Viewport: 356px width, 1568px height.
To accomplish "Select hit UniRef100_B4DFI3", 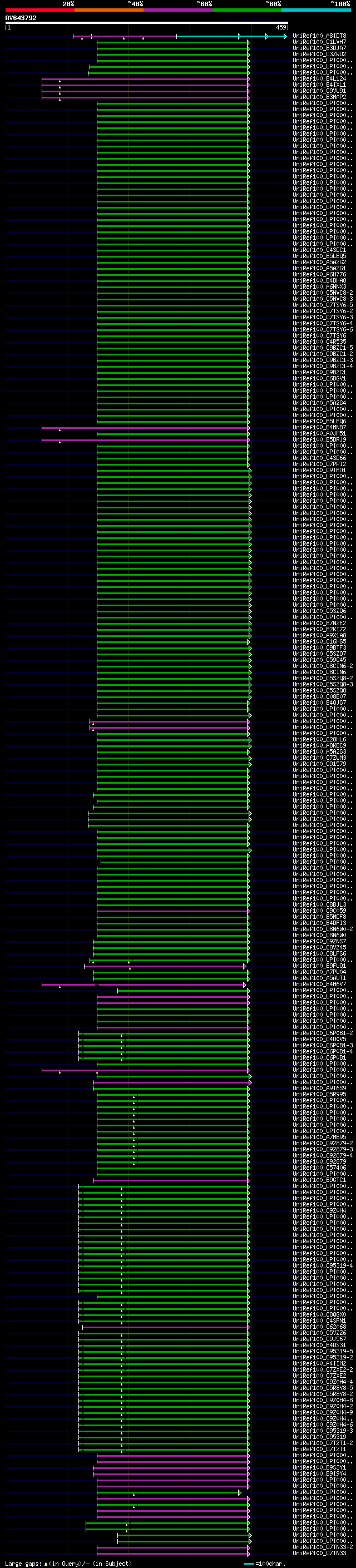I will (319, 923).
